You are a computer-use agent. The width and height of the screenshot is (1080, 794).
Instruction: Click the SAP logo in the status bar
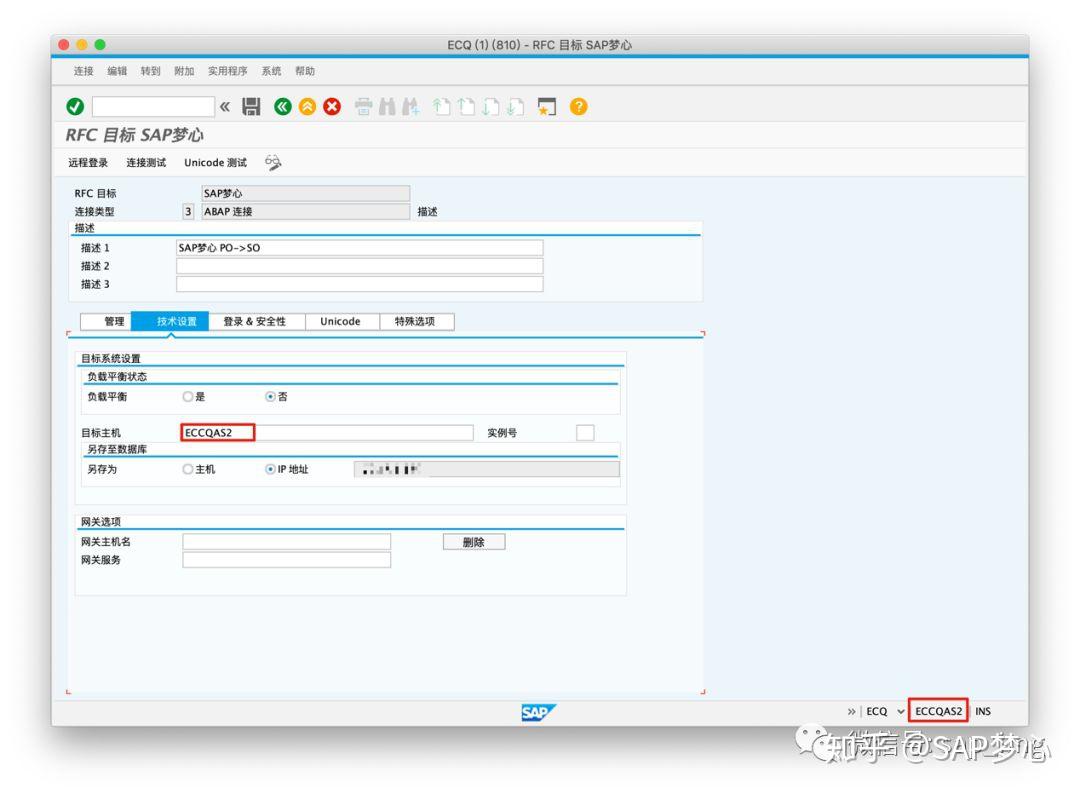point(538,712)
